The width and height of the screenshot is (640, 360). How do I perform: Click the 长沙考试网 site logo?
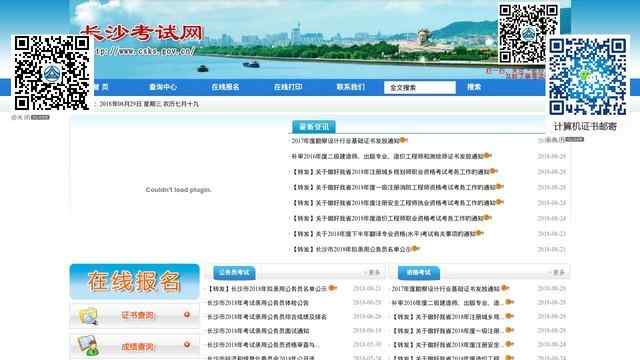[x=142, y=33]
